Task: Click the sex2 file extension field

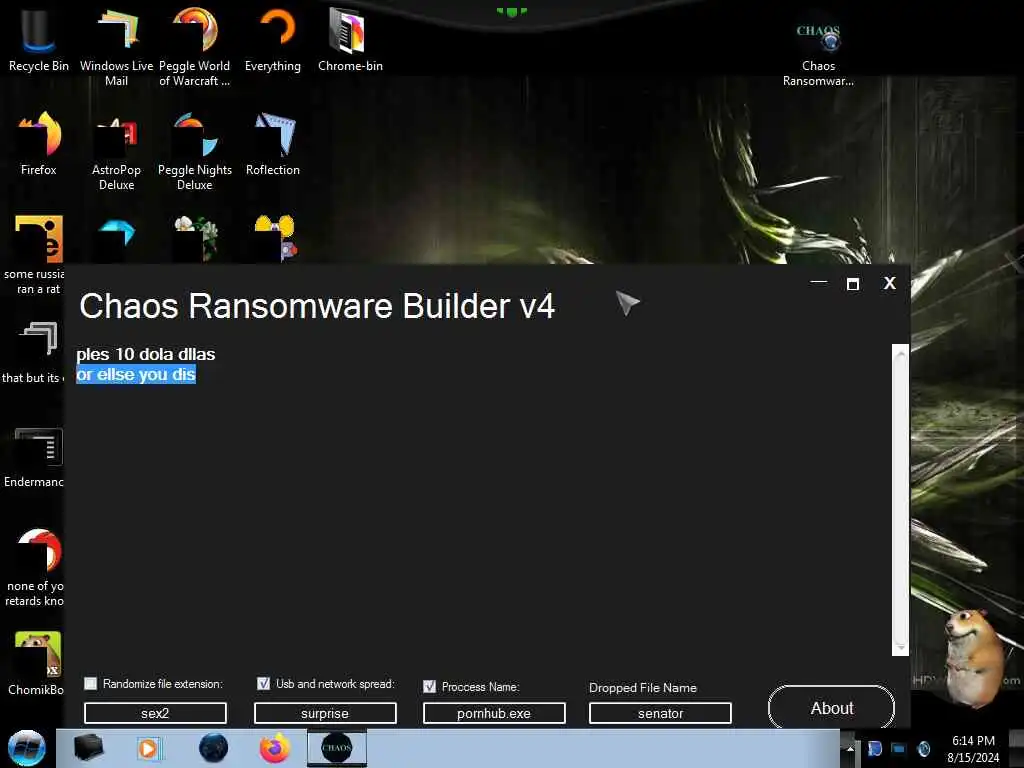Action: (x=155, y=713)
